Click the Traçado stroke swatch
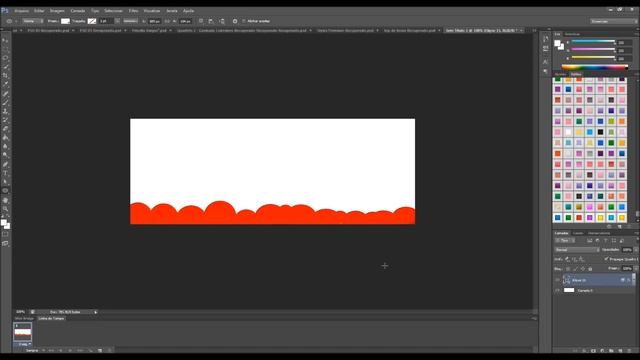The height and width of the screenshot is (360, 640). tap(92, 21)
